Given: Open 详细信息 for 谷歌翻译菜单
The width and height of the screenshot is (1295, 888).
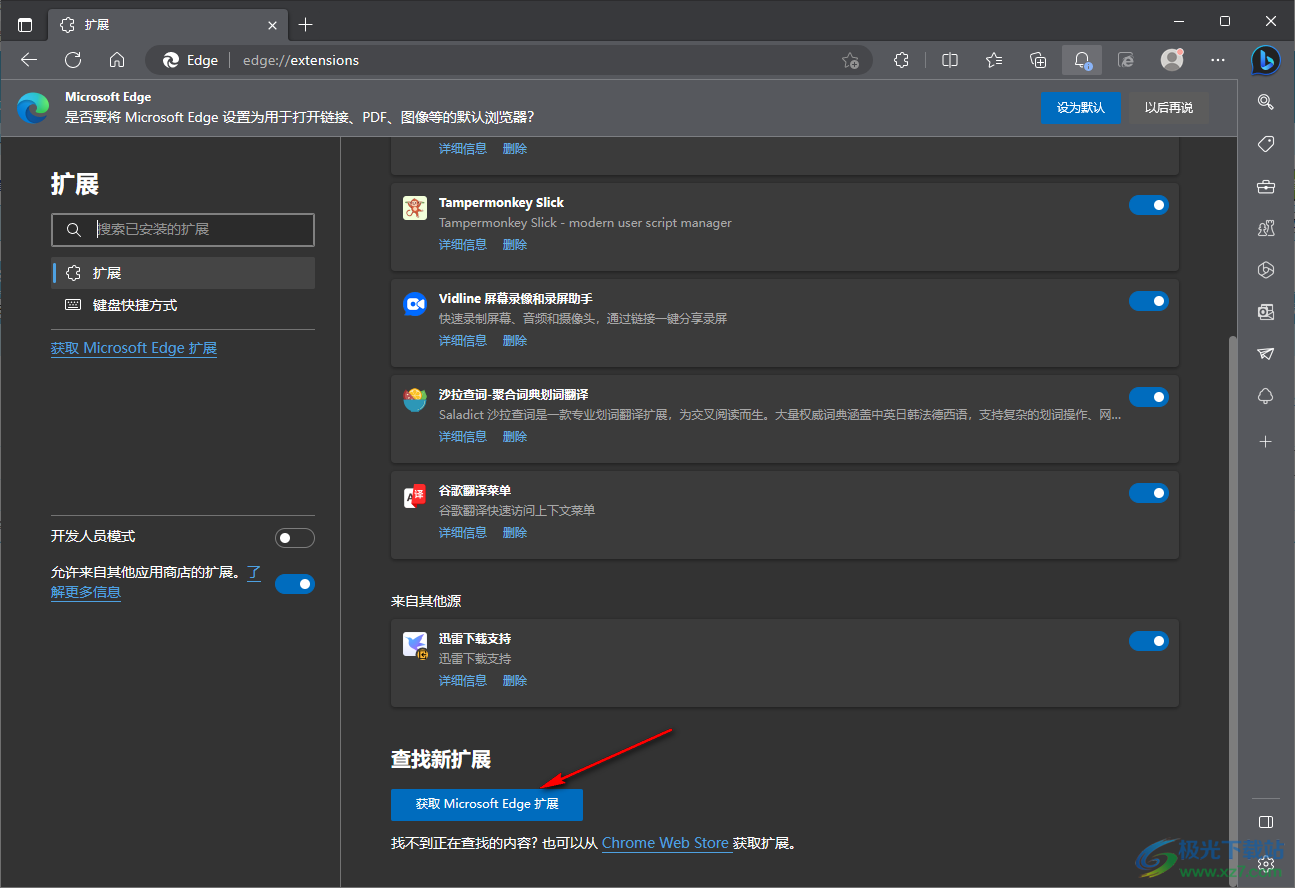Looking at the screenshot, I should [463, 532].
